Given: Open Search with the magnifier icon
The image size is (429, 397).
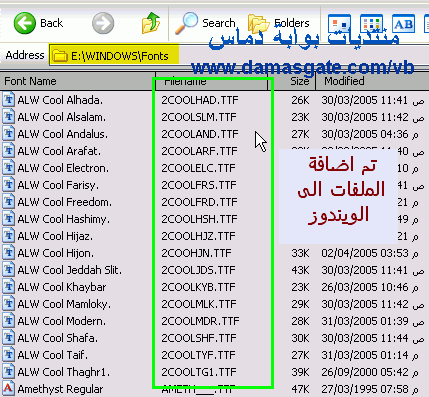Looking at the screenshot, I should 186,23.
